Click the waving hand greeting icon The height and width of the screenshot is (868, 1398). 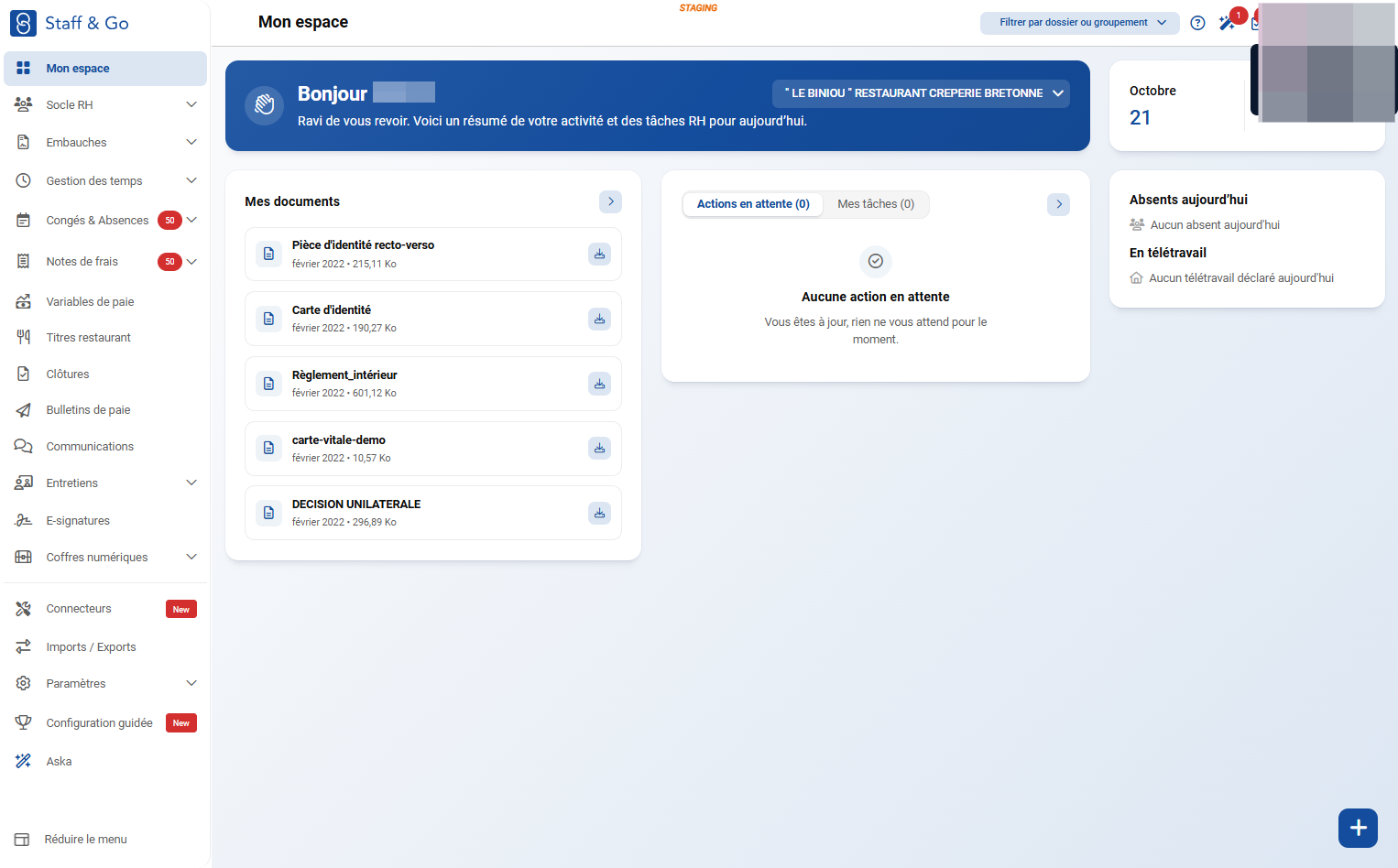(x=265, y=105)
